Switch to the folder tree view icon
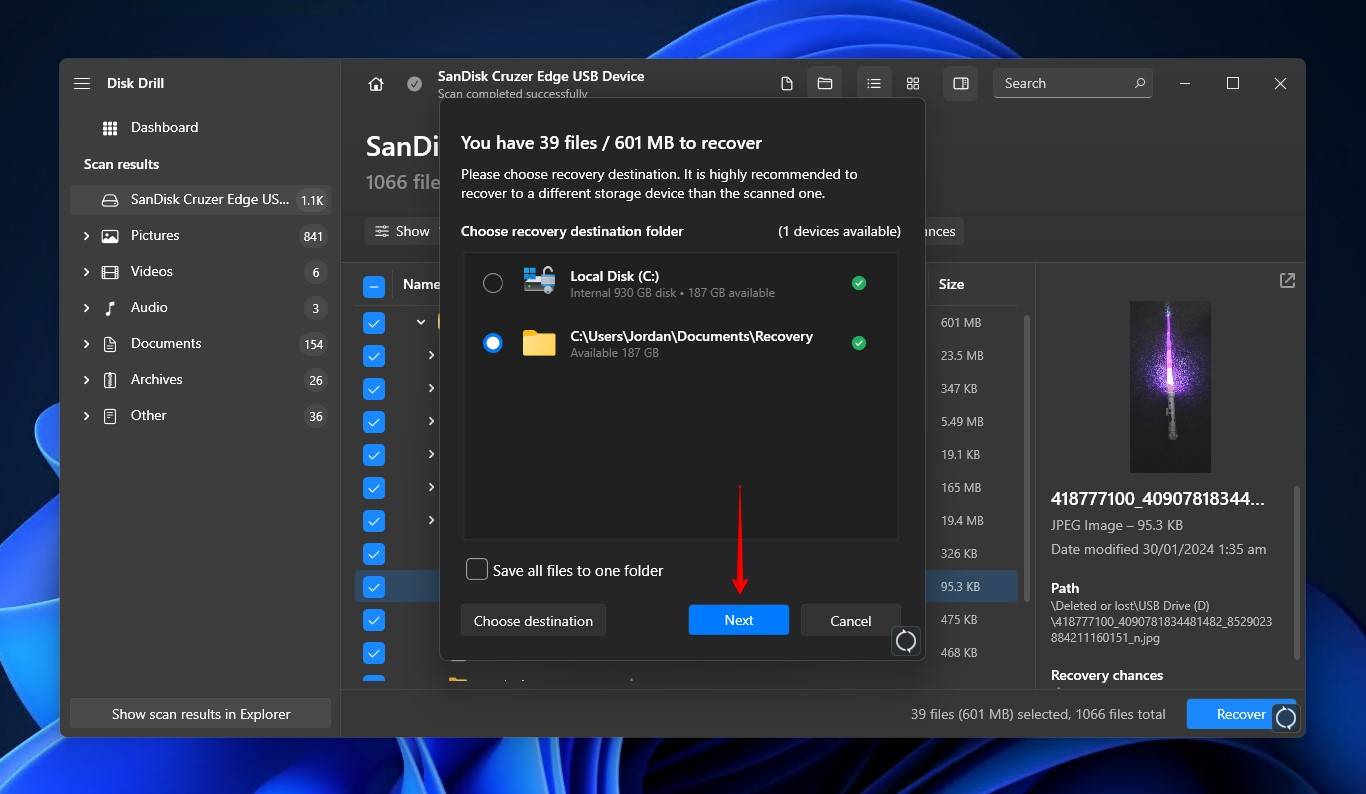This screenshot has height=794, width=1366. click(825, 84)
